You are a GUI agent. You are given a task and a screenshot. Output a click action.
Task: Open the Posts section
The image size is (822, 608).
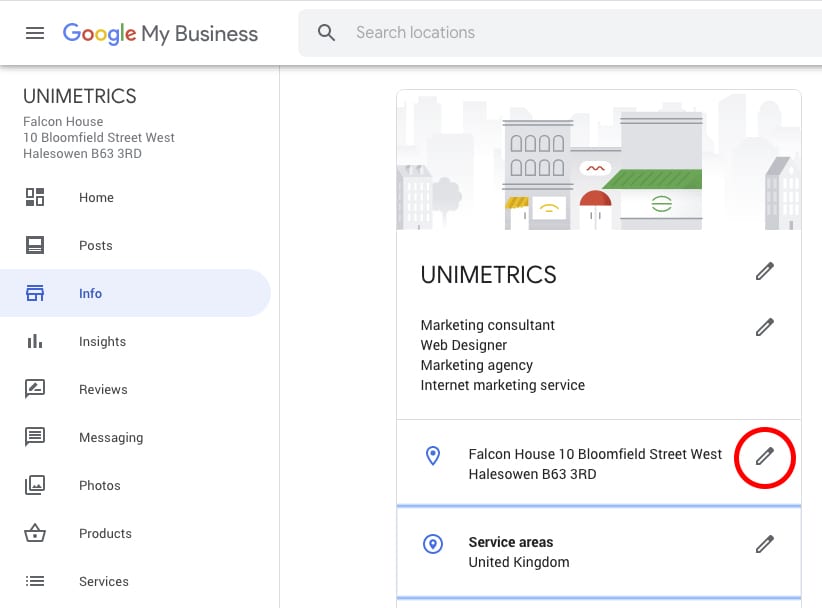pos(96,246)
